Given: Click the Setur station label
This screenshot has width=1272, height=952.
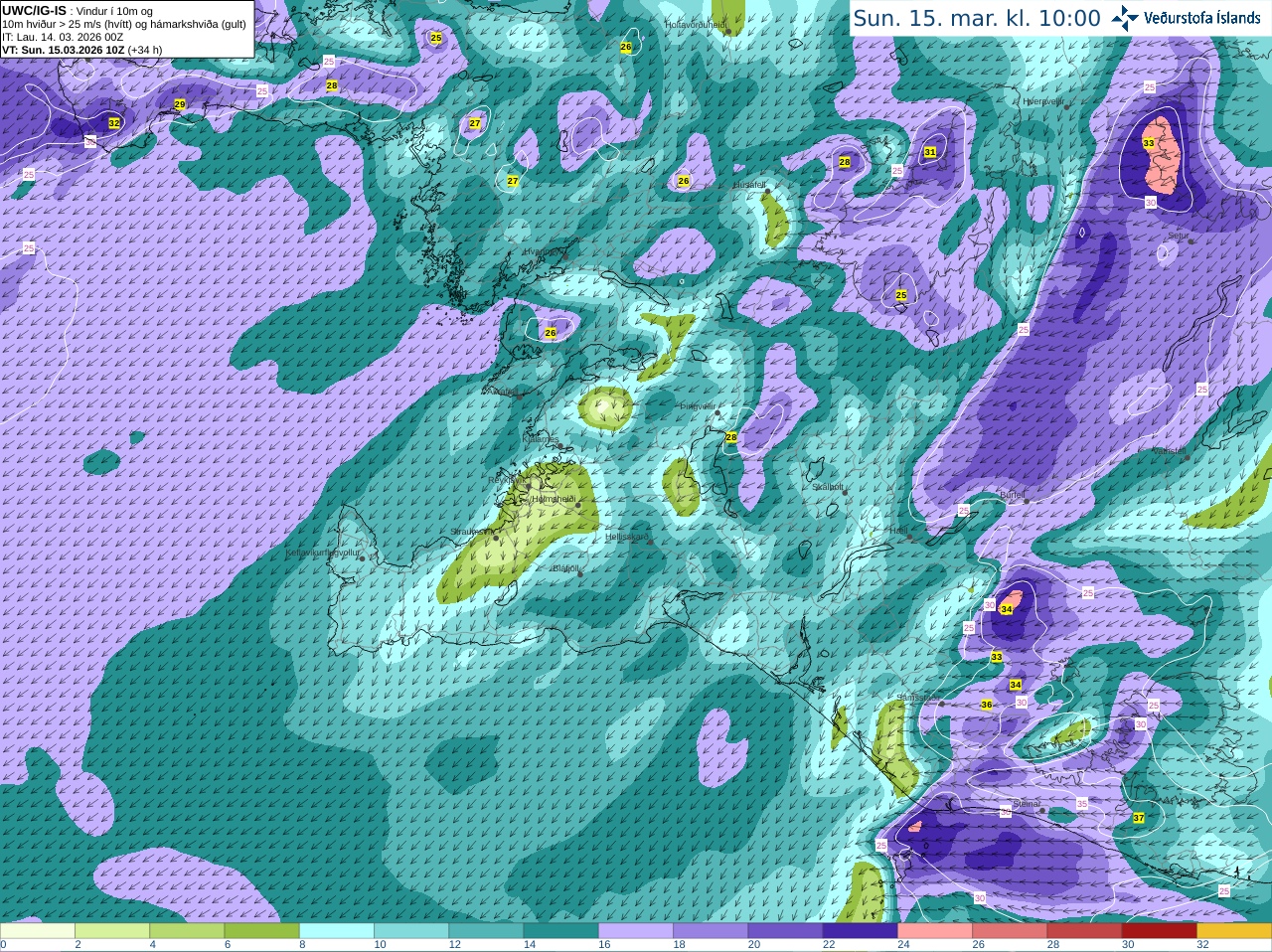Looking at the screenshot, I should tap(1178, 236).
